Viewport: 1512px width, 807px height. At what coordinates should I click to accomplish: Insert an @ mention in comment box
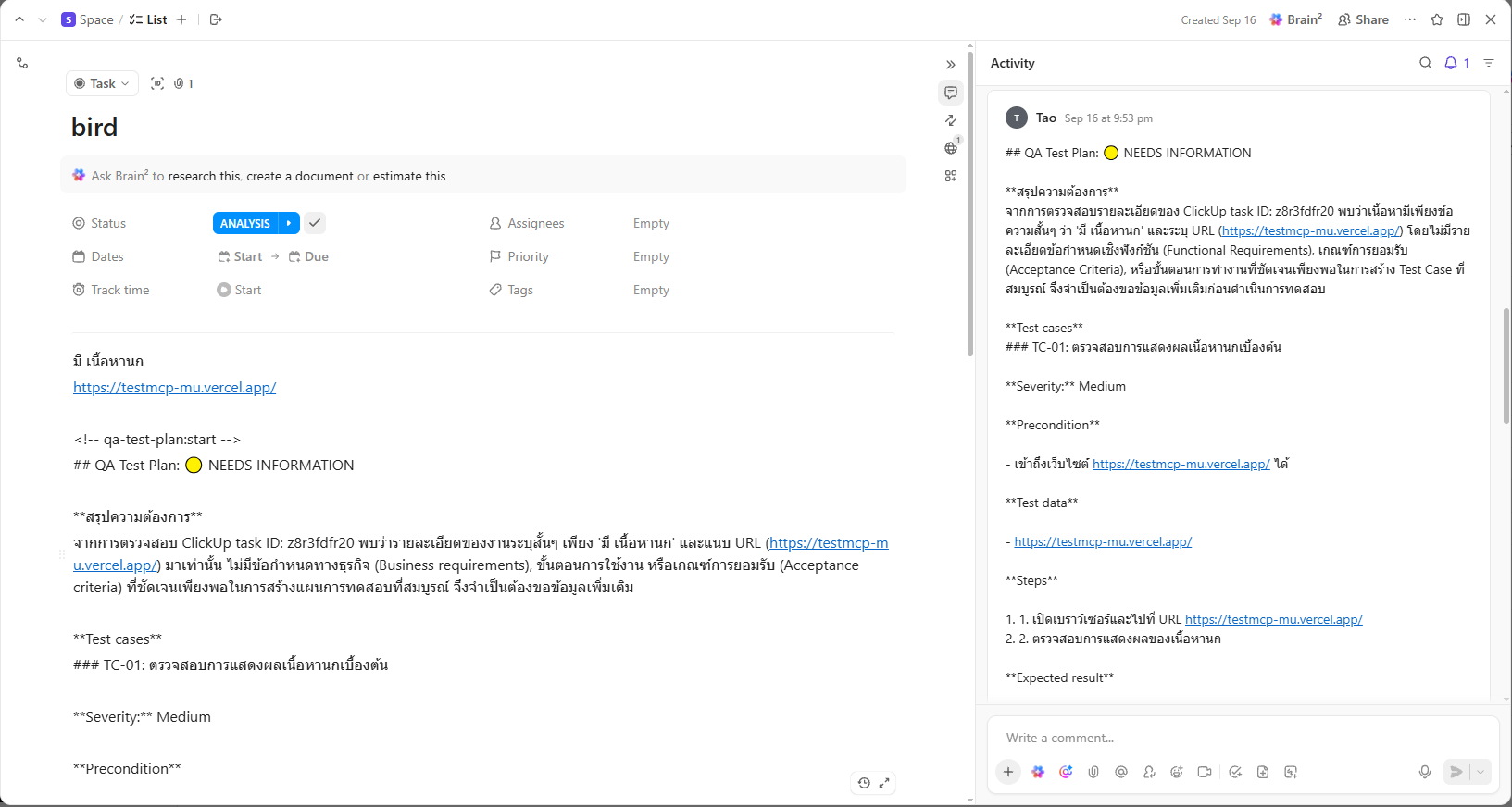(1121, 772)
